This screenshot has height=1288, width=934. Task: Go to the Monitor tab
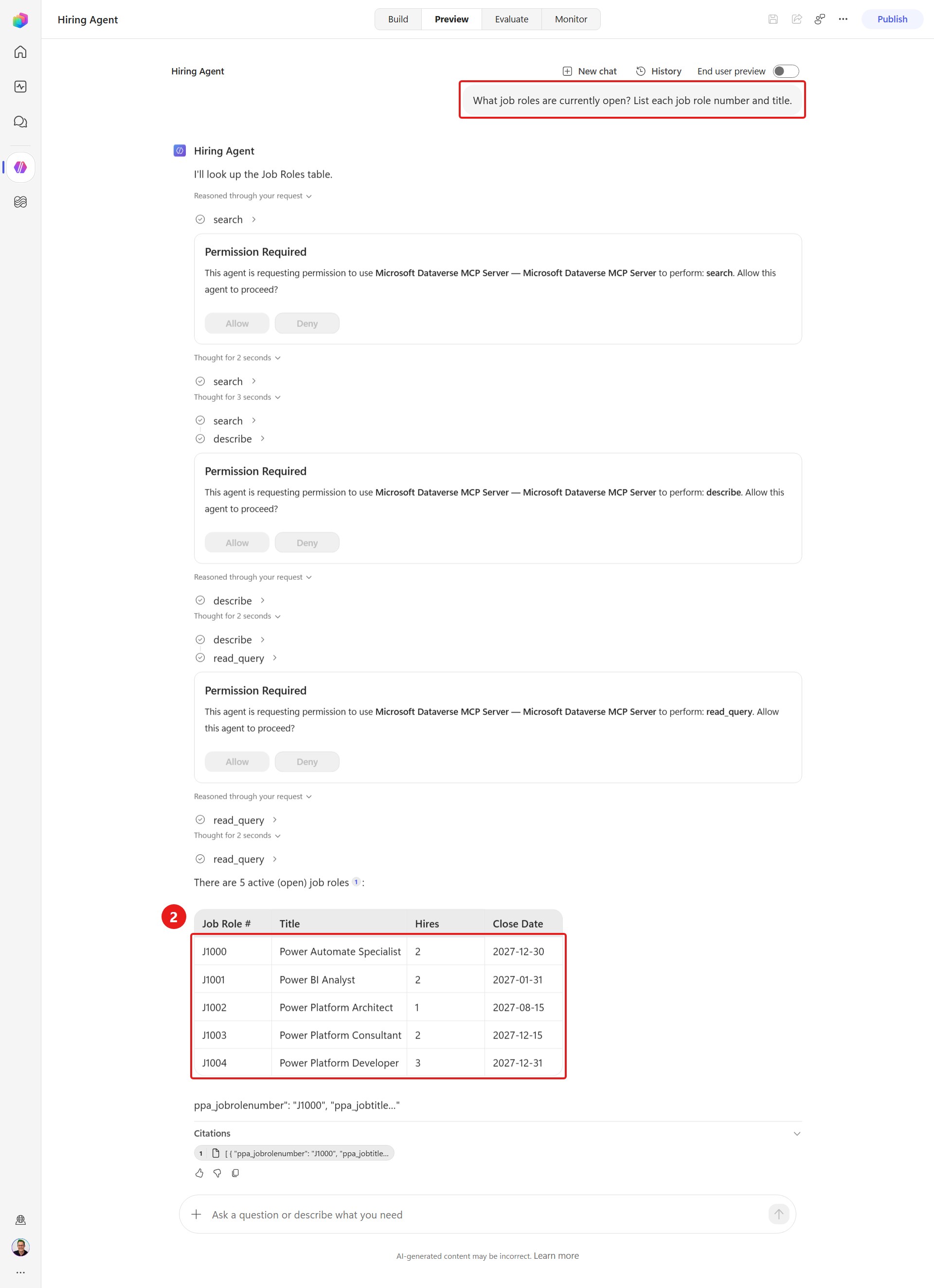571,19
